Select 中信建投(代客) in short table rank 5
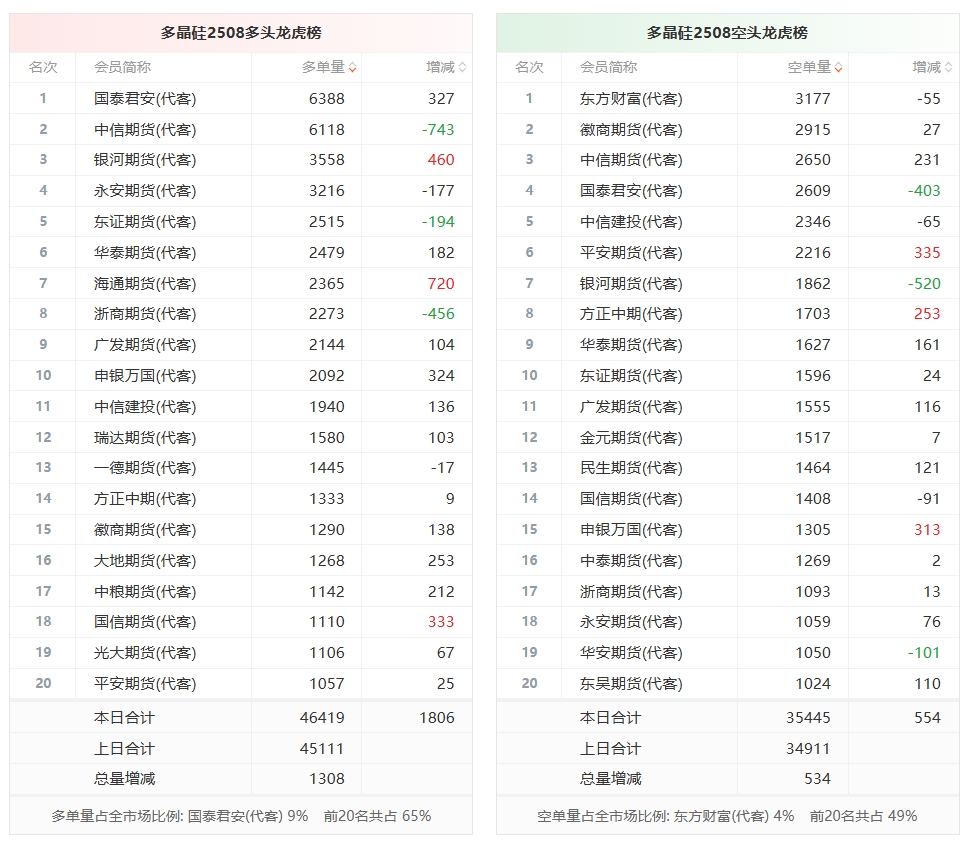The height and width of the screenshot is (847, 975). (x=631, y=222)
